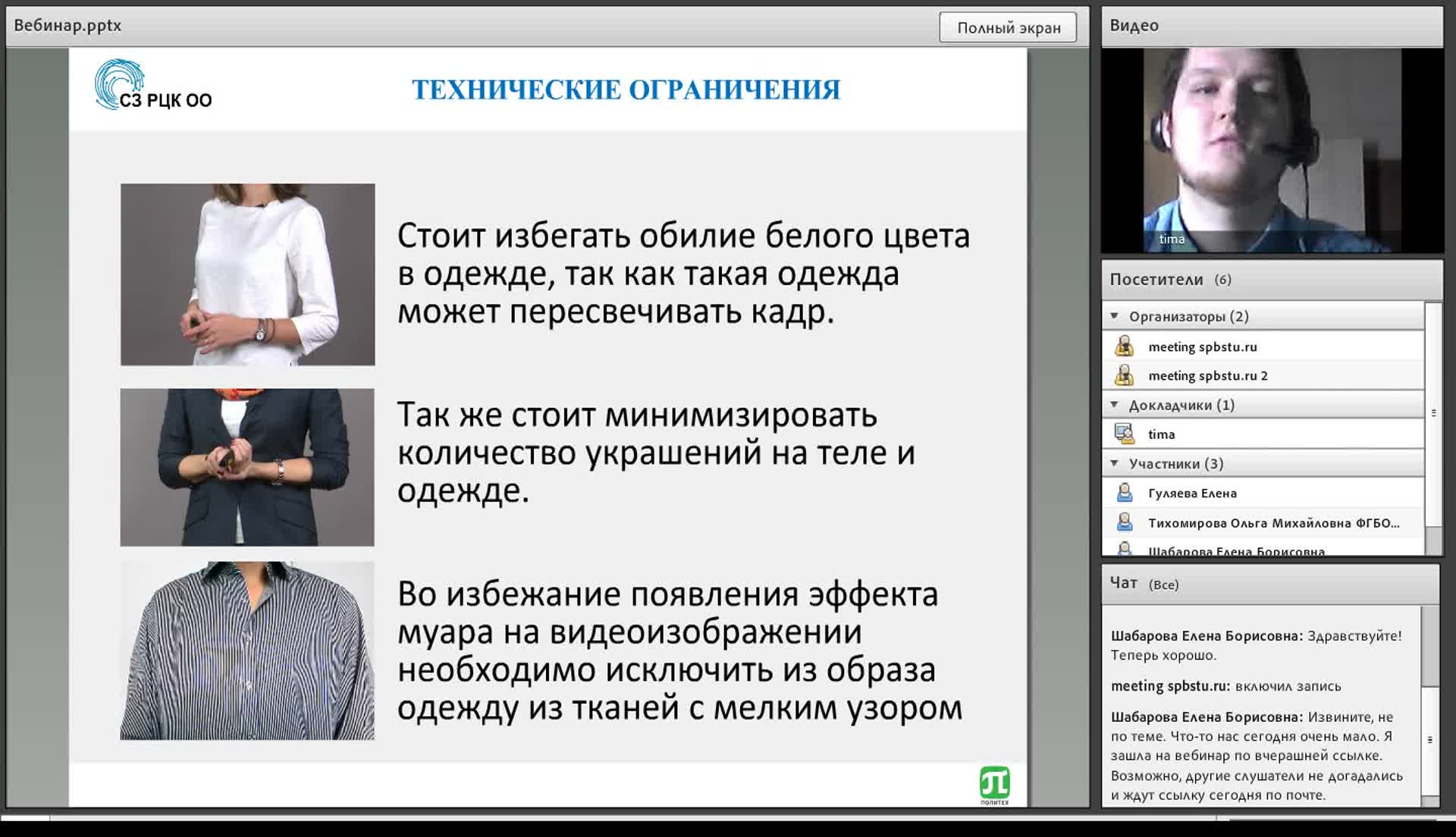1456x837 pixels.
Task: Collapse the Участники (3) group
Action: pos(1114,463)
